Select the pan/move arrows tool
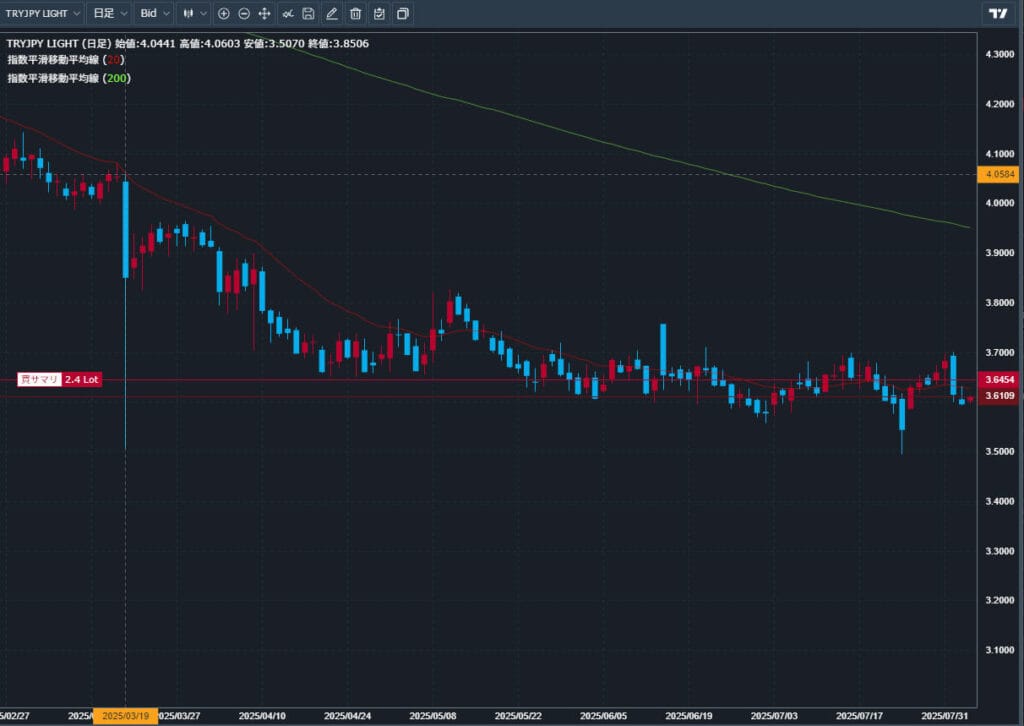1024x726 pixels. coord(264,13)
